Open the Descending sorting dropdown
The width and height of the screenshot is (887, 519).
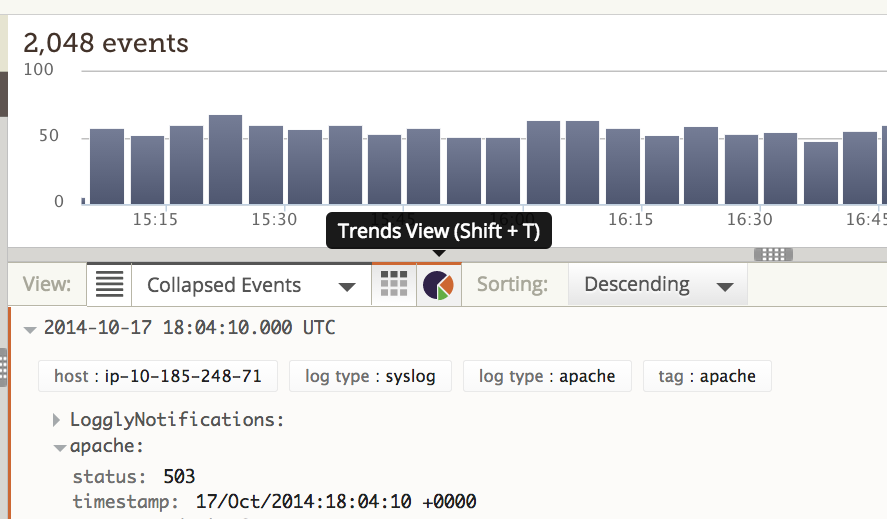coord(658,285)
